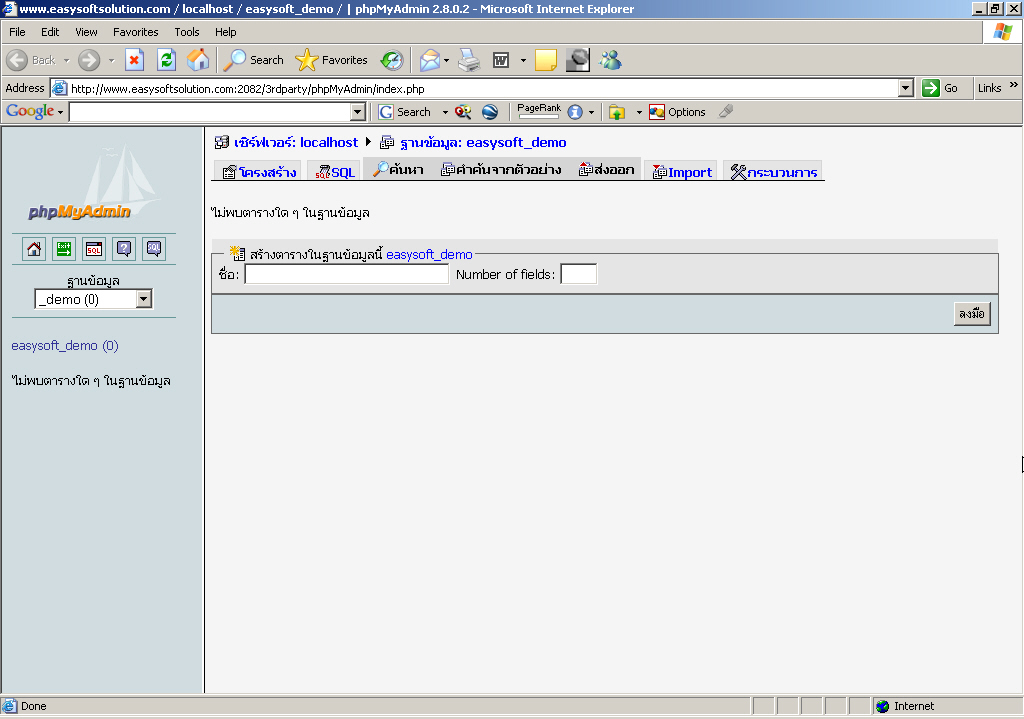Open the SQL query window icon
Viewport: 1024px width, 719px height.
pos(94,249)
